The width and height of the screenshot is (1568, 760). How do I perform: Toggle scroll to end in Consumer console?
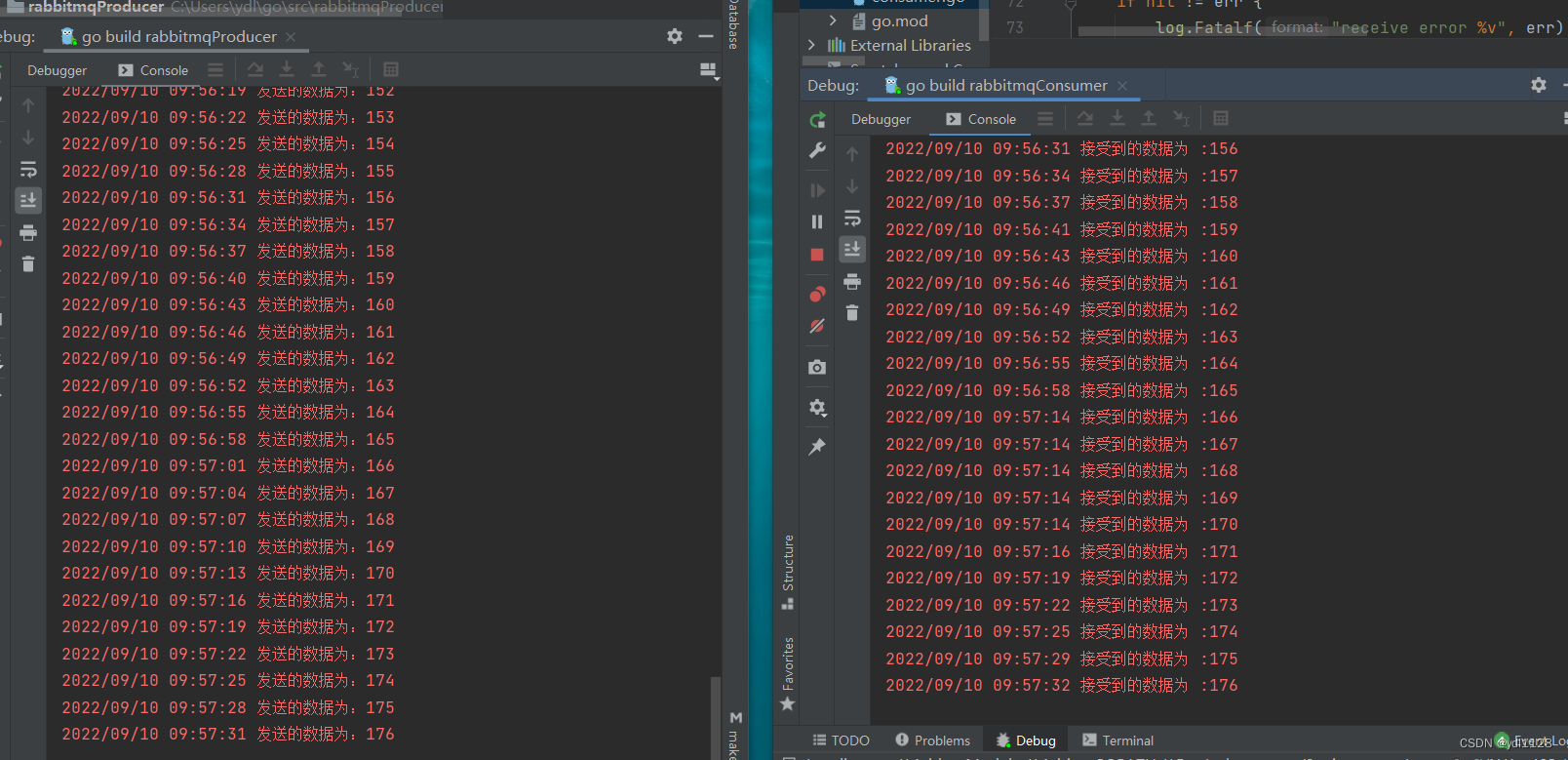[x=852, y=250]
